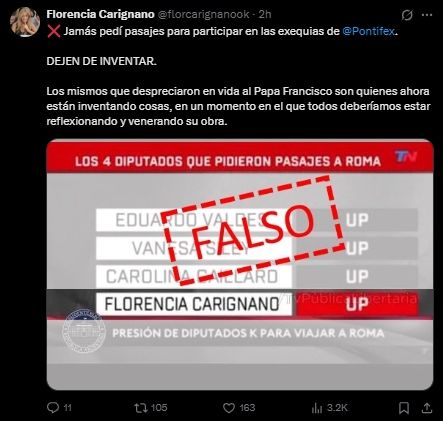
Task: Repost the tweet using the retweet arrows icon
Action: pos(140,408)
